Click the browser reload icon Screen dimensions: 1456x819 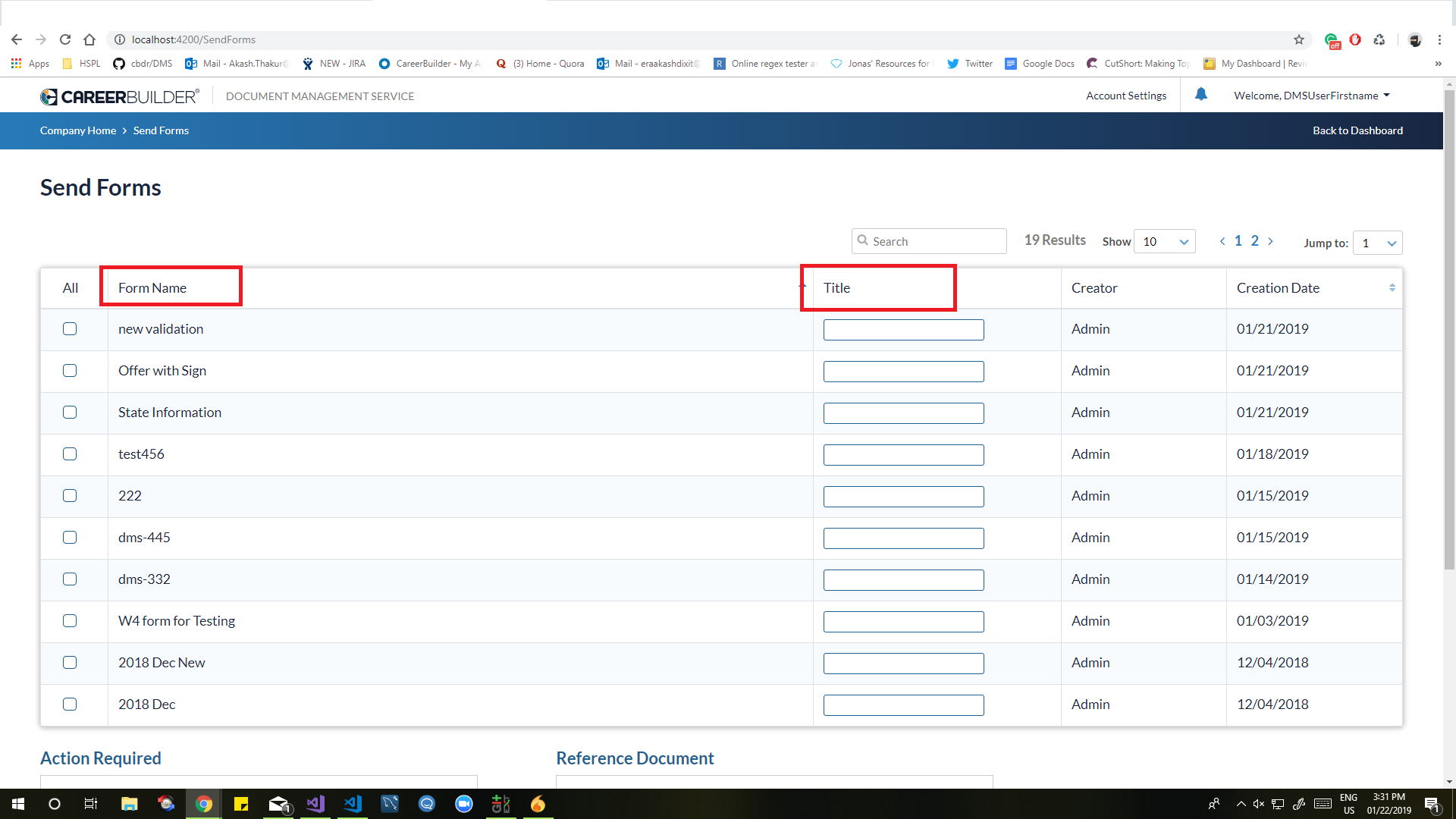pyautogui.click(x=65, y=39)
